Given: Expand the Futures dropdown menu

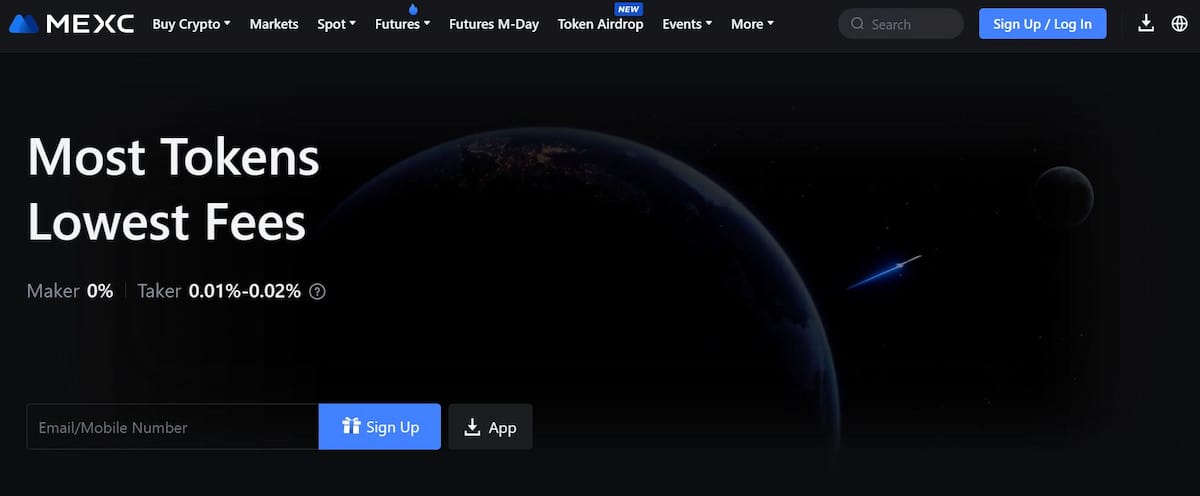Looking at the screenshot, I should (x=403, y=24).
